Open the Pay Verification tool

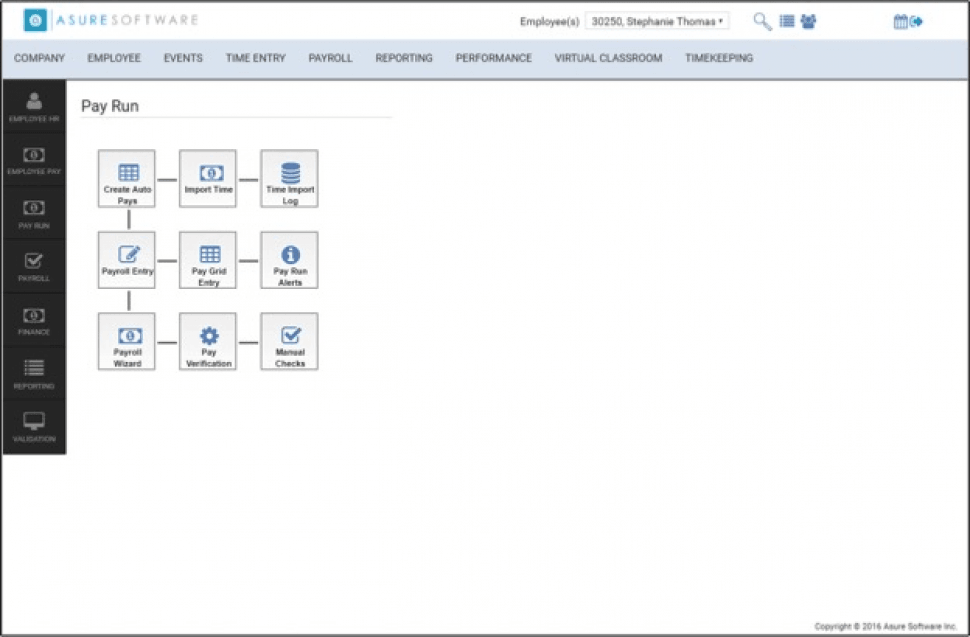pyautogui.click(x=207, y=341)
